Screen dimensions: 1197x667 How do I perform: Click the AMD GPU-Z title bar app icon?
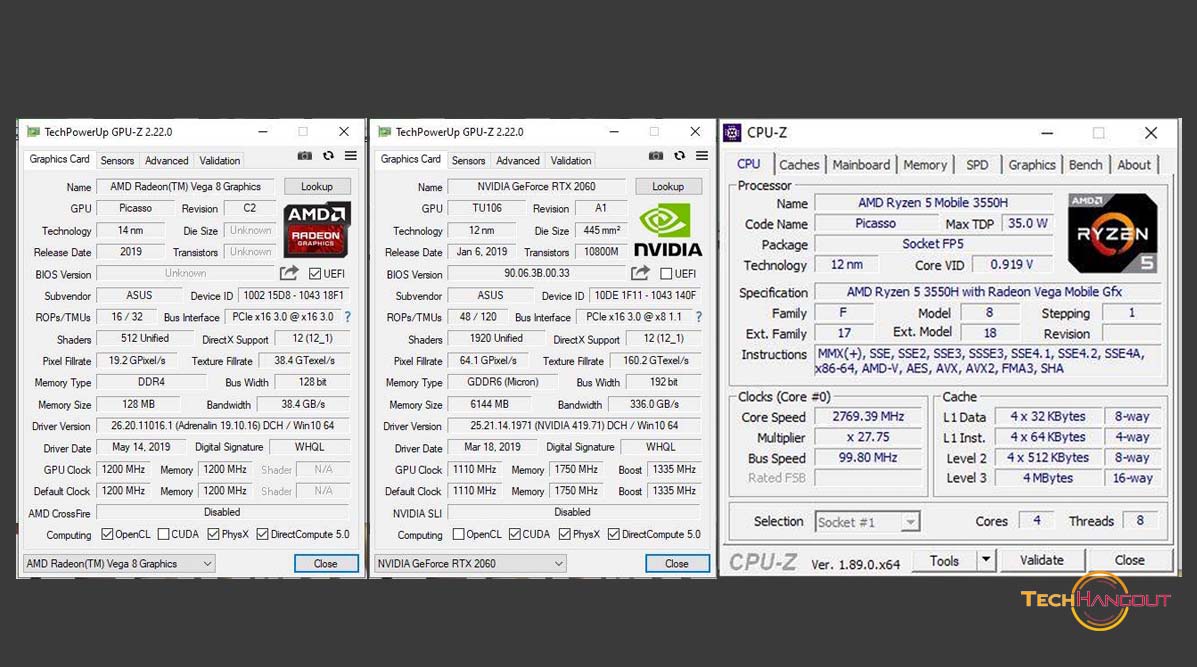pyautogui.click(x=33, y=131)
